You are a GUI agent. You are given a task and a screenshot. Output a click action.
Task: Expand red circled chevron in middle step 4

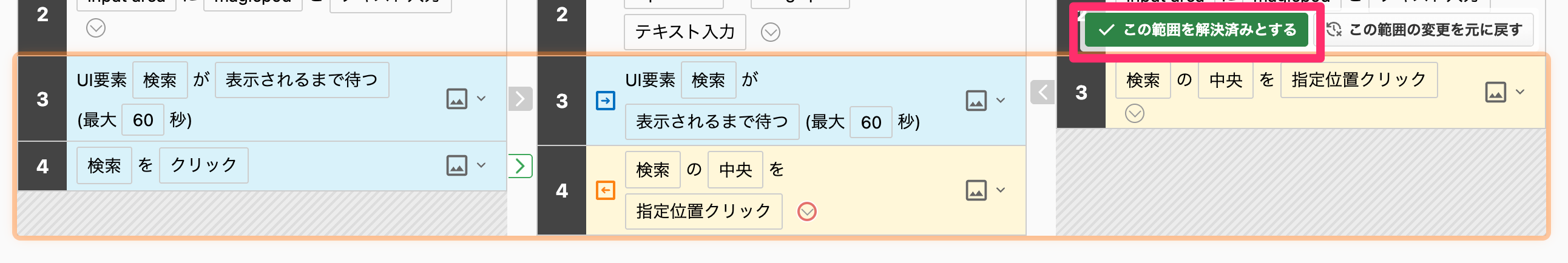coord(807,211)
